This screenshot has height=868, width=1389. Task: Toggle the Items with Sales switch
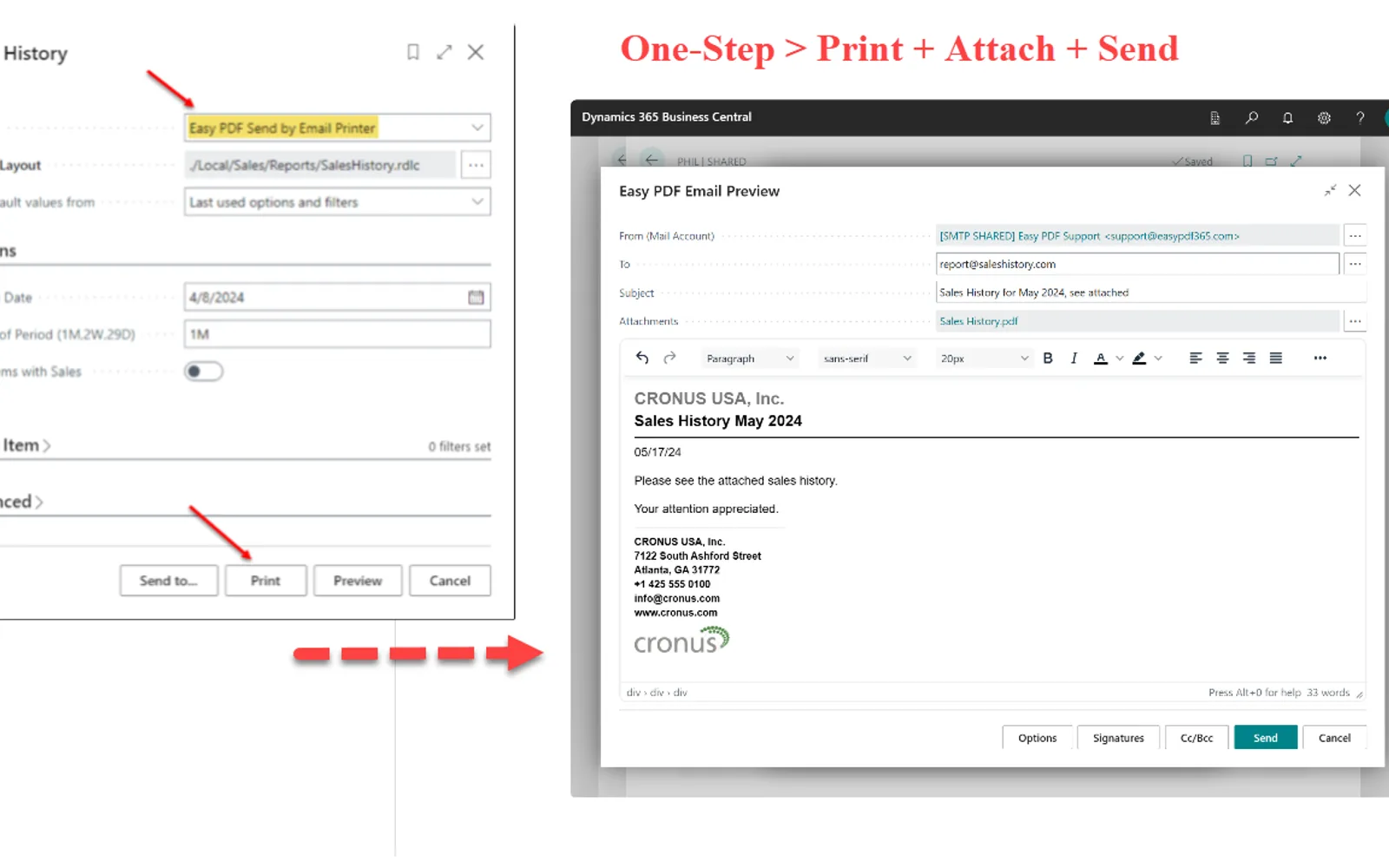(204, 372)
